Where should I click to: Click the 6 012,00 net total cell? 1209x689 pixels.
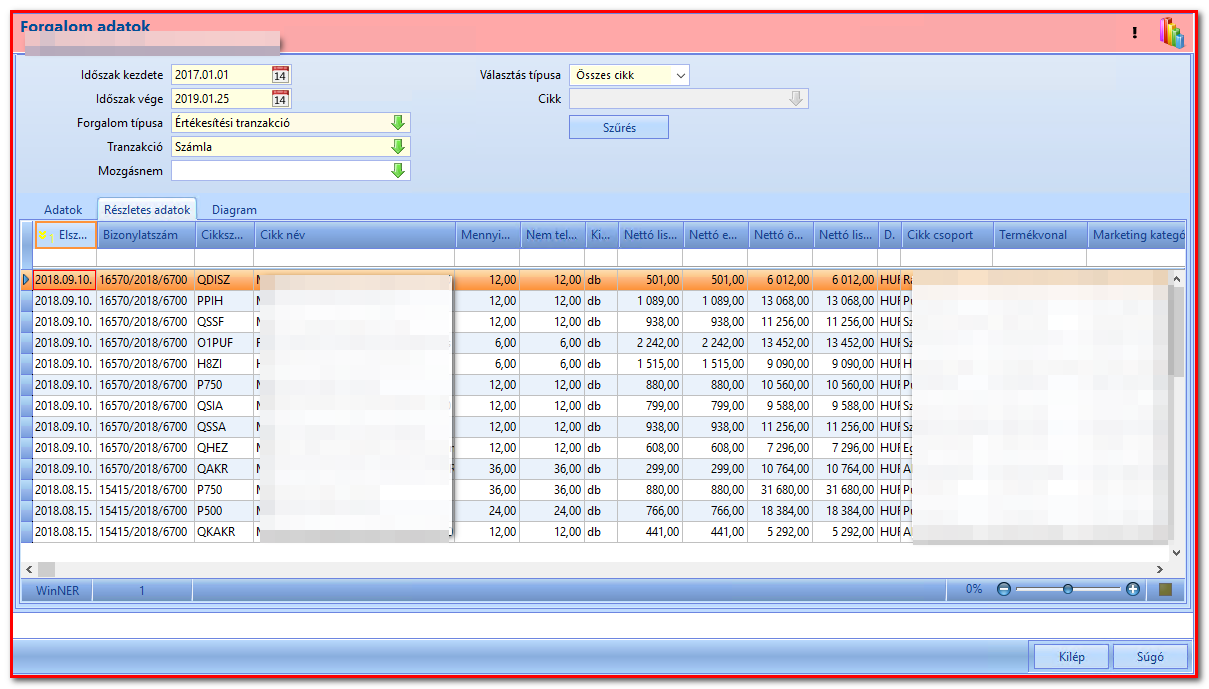pos(780,280)
